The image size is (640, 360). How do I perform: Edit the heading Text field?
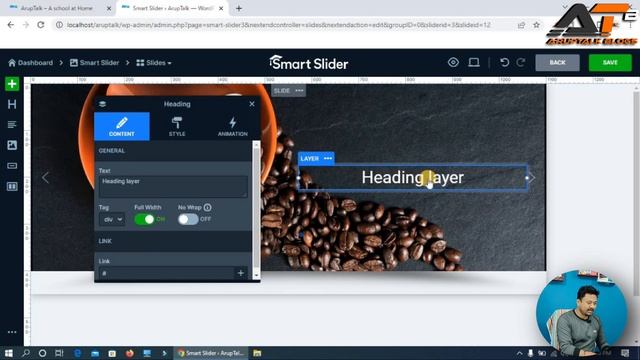click(173, 187)
